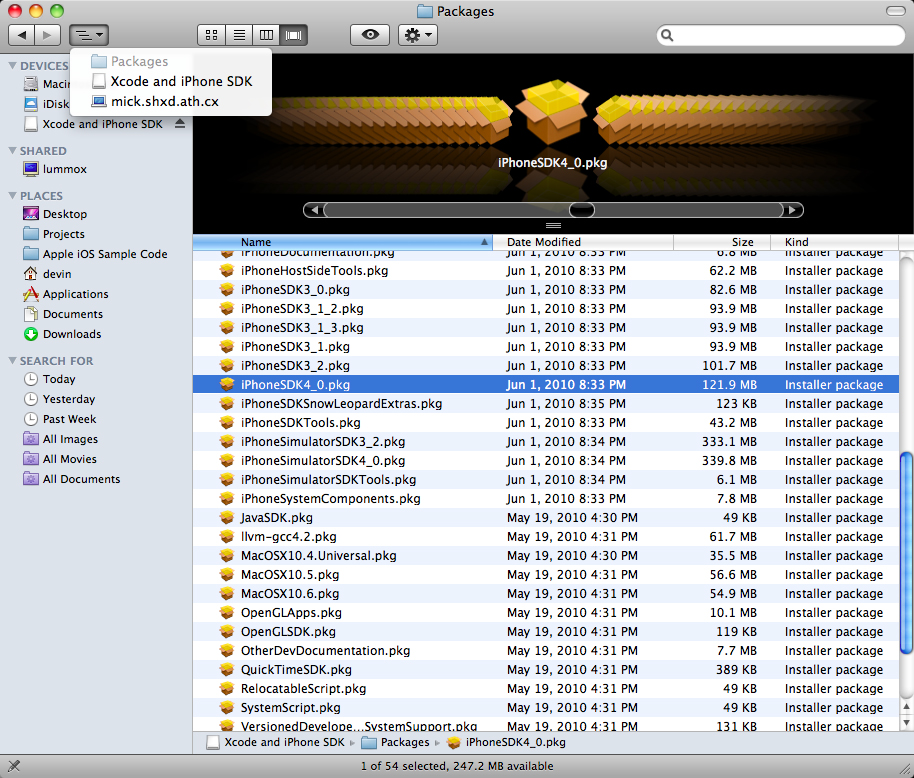Collapse the DEVICES sidebar section
The image size is (914, 778).
click(x=12, y=65)
